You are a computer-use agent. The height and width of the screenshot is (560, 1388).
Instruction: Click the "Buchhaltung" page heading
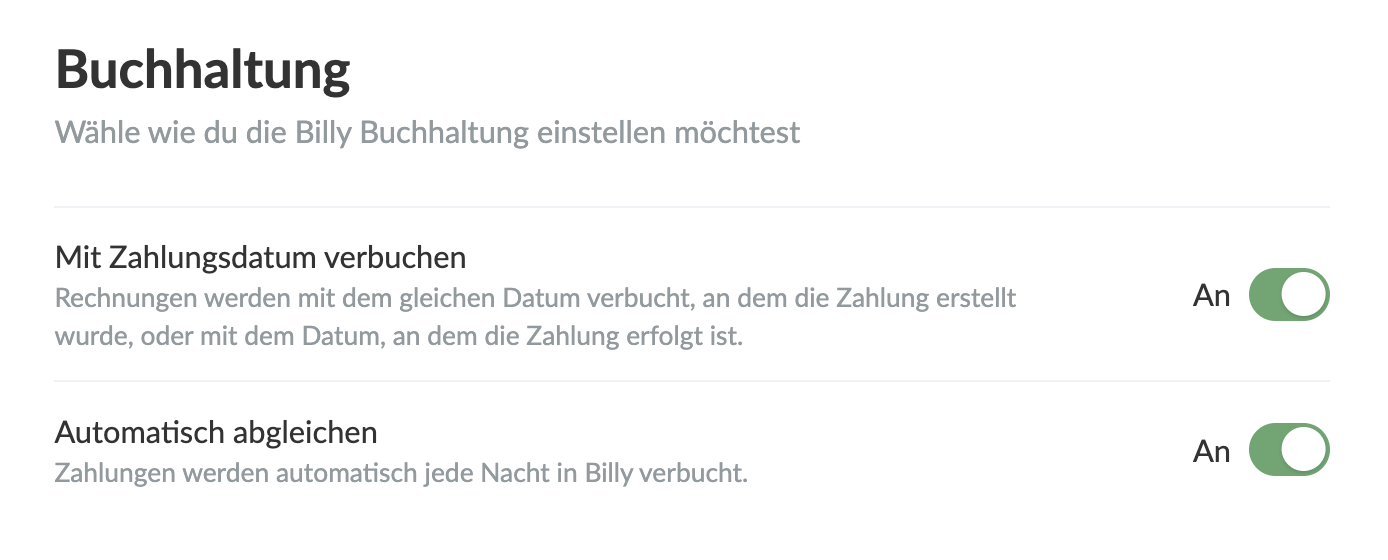[x=203, y=70]
